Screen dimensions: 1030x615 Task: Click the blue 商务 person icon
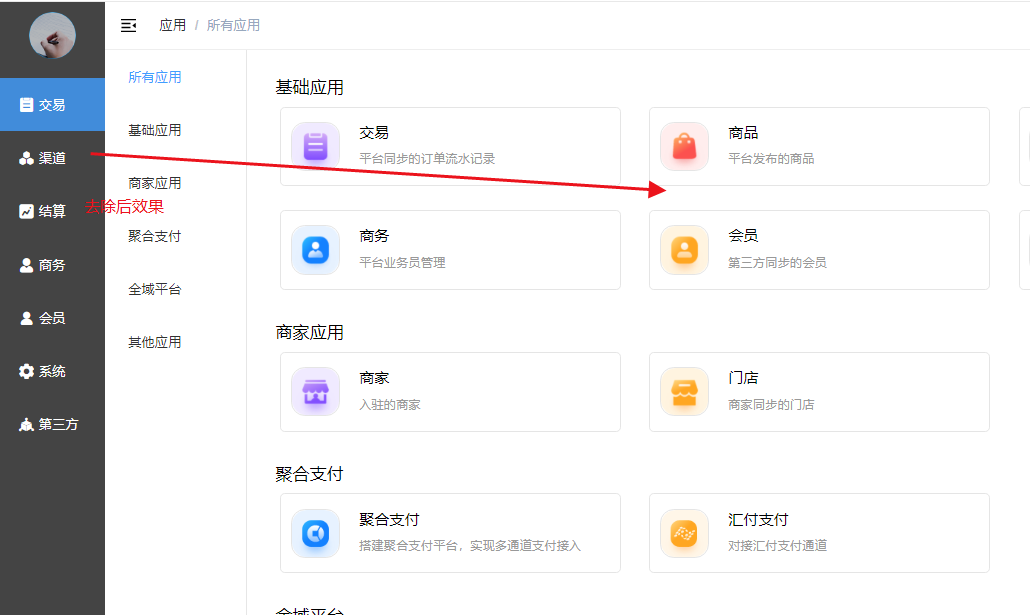(x=316, y=250)
